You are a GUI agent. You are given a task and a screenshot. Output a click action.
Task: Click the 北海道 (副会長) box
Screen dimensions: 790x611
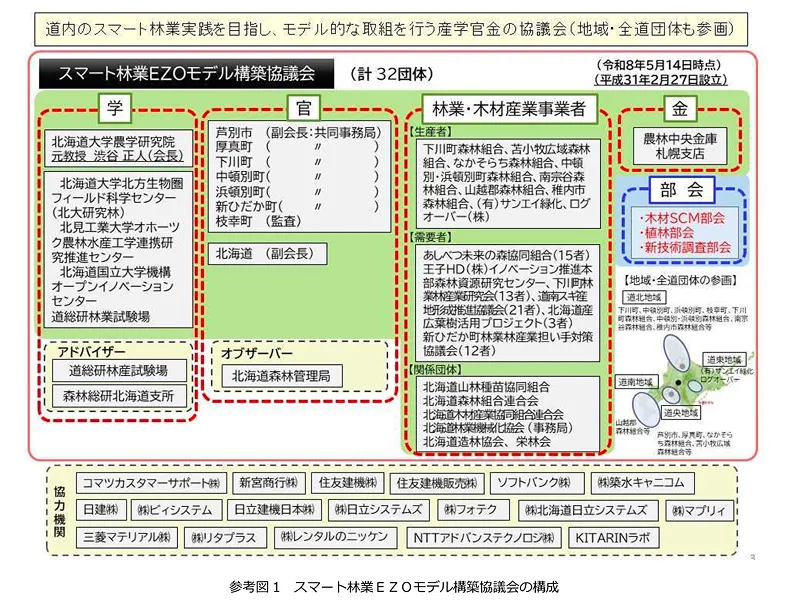point(268,253)
